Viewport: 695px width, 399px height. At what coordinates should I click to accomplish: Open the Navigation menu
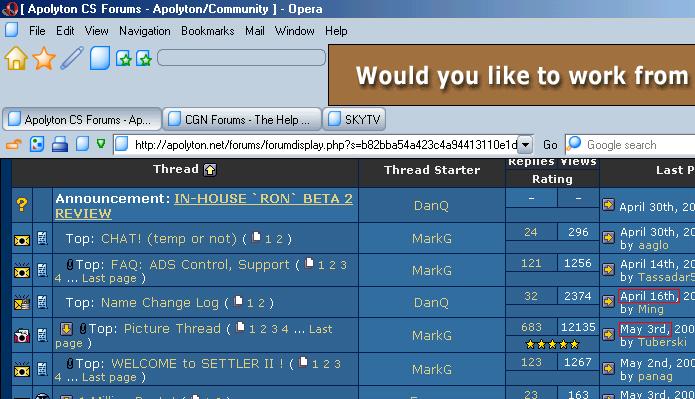click(x=144, y=31)
